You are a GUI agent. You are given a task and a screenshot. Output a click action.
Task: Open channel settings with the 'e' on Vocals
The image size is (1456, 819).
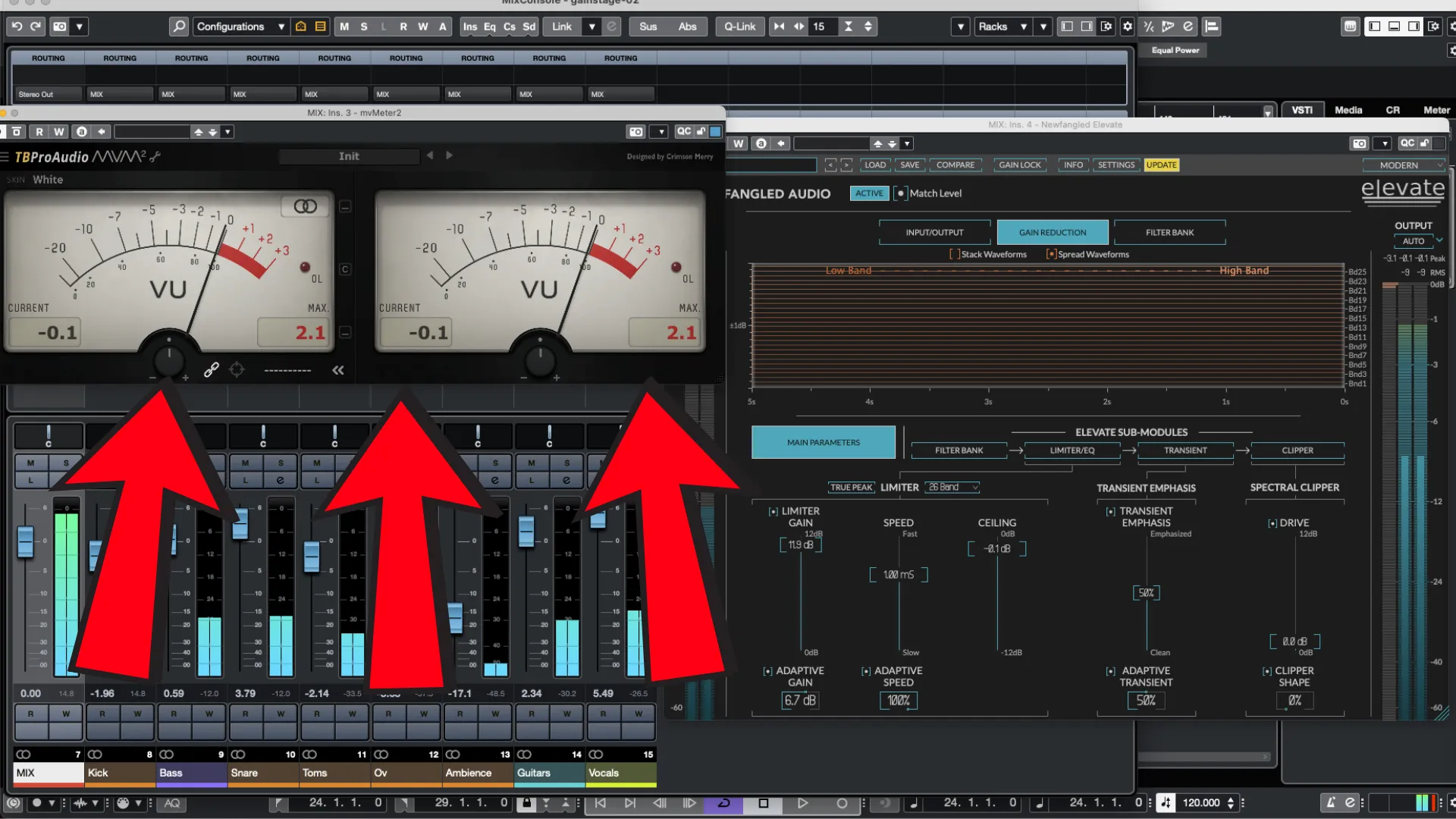[x=638, y=479]
